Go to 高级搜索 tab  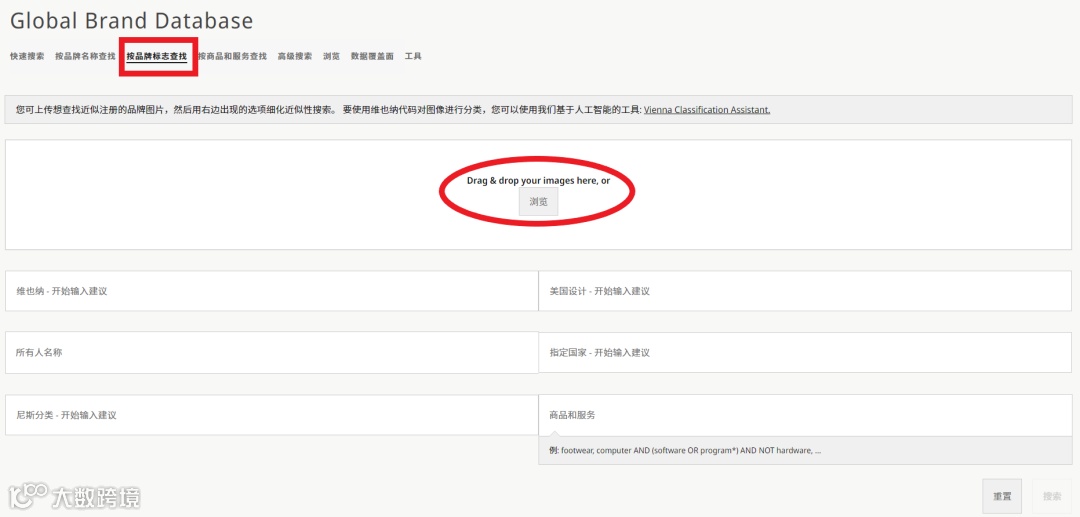(x=295, y=56)
